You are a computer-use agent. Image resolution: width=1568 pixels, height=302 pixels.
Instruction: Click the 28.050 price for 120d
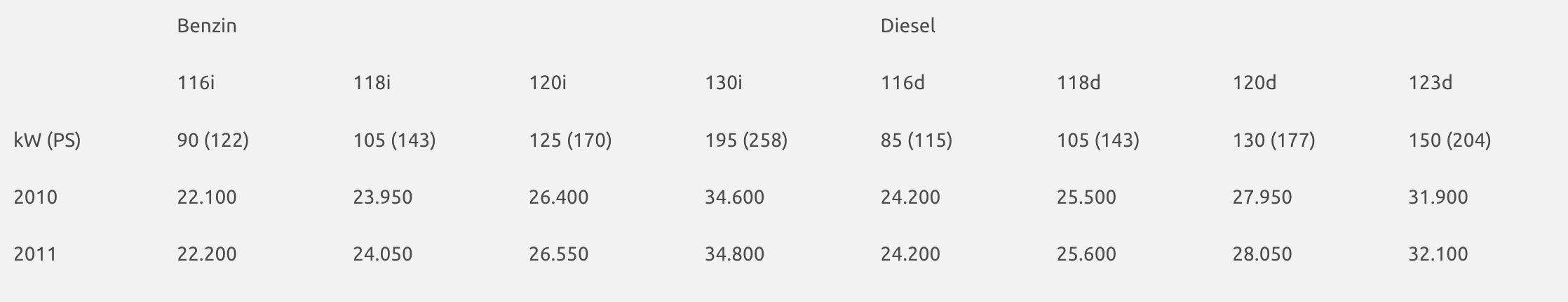[x=1262, y=254]
